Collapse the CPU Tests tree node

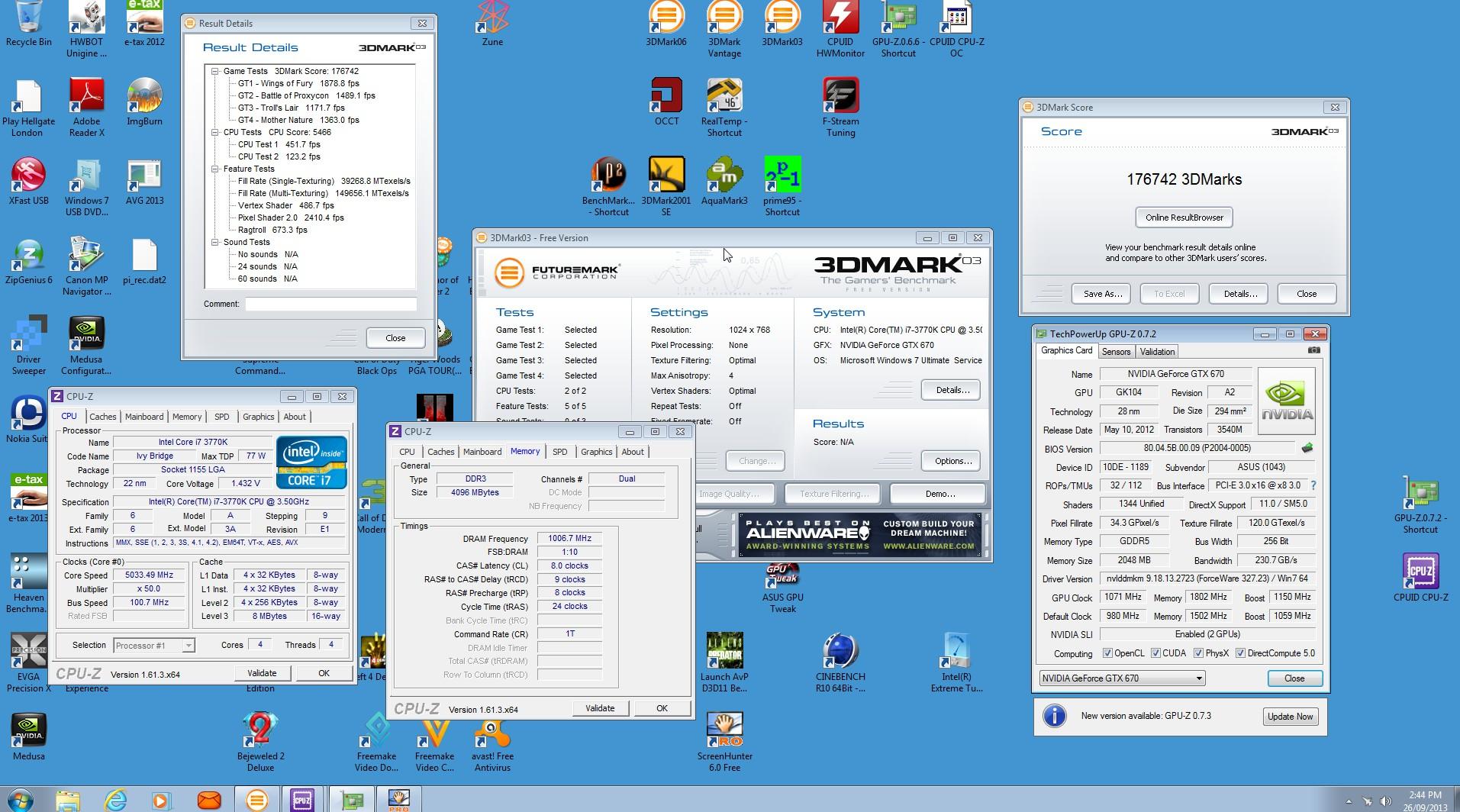pyautogui.click(x=216, y=132)
